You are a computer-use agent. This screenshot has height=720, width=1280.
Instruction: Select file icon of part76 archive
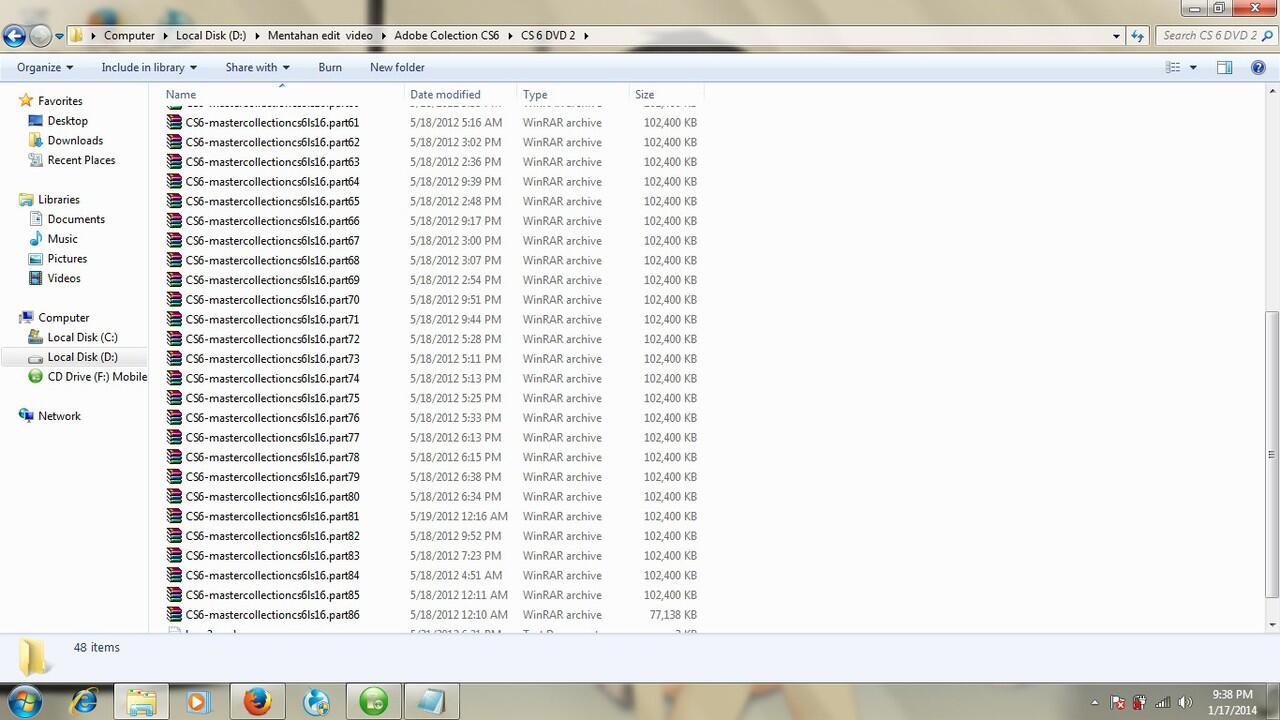point(175,417)
